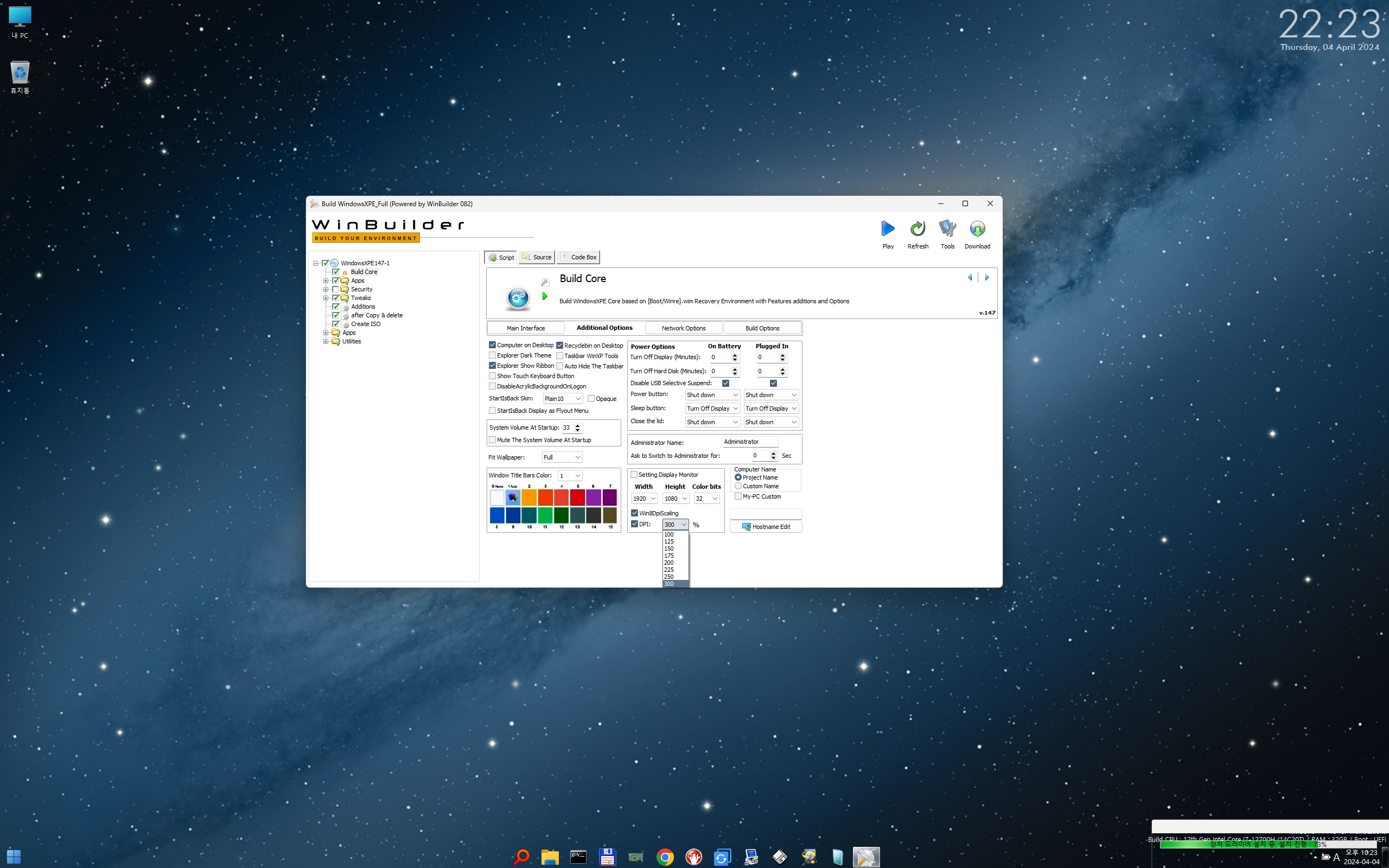1389x868 pixels.
Task: Expand the Tweaks tree folder
Action: click(x=326, y=298)
